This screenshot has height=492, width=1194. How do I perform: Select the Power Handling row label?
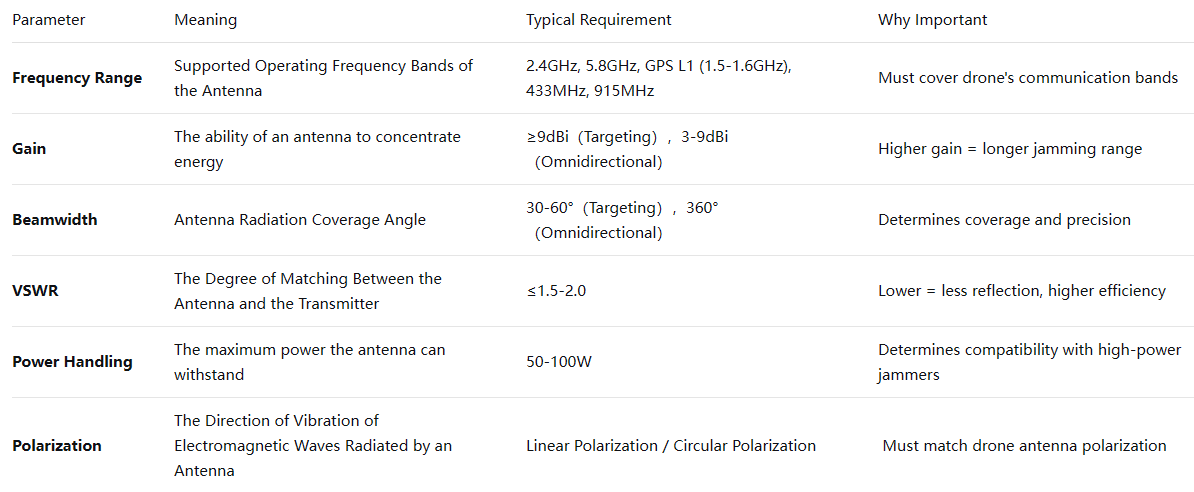click(x=72, y=362)
